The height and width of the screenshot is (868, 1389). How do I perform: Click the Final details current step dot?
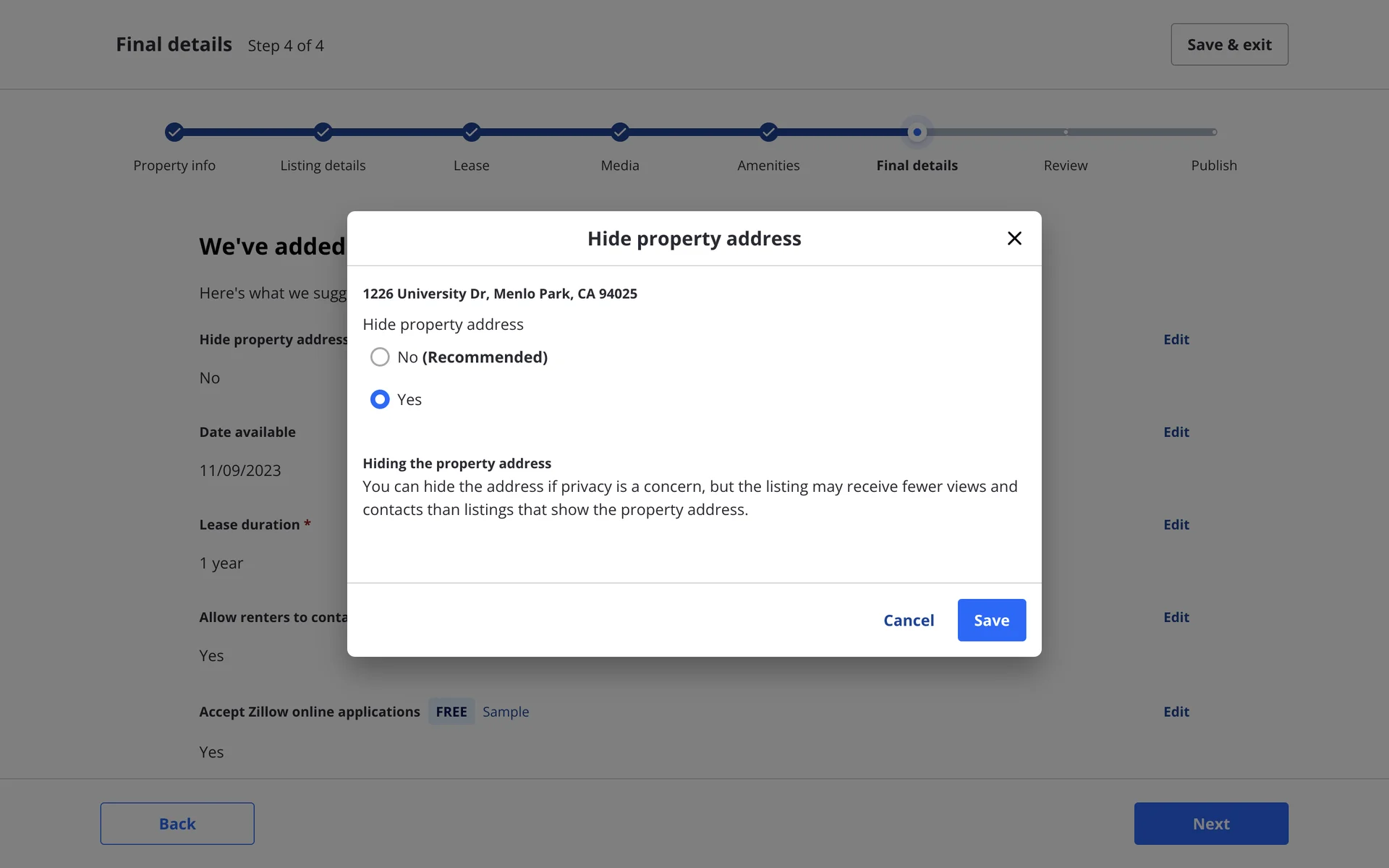click(x=917, y=132)
